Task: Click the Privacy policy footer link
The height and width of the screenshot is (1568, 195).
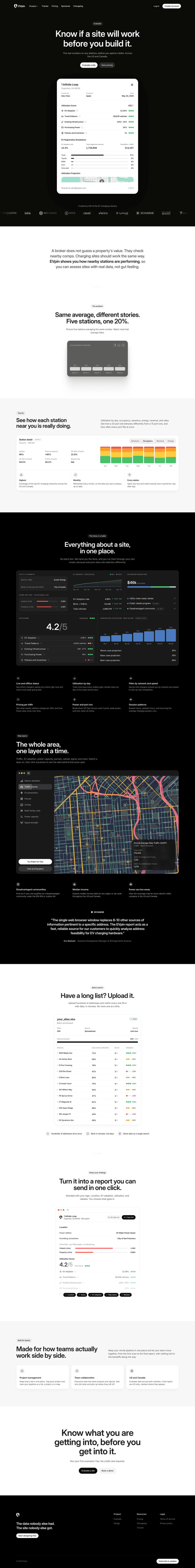Action: pos(166,1523)
